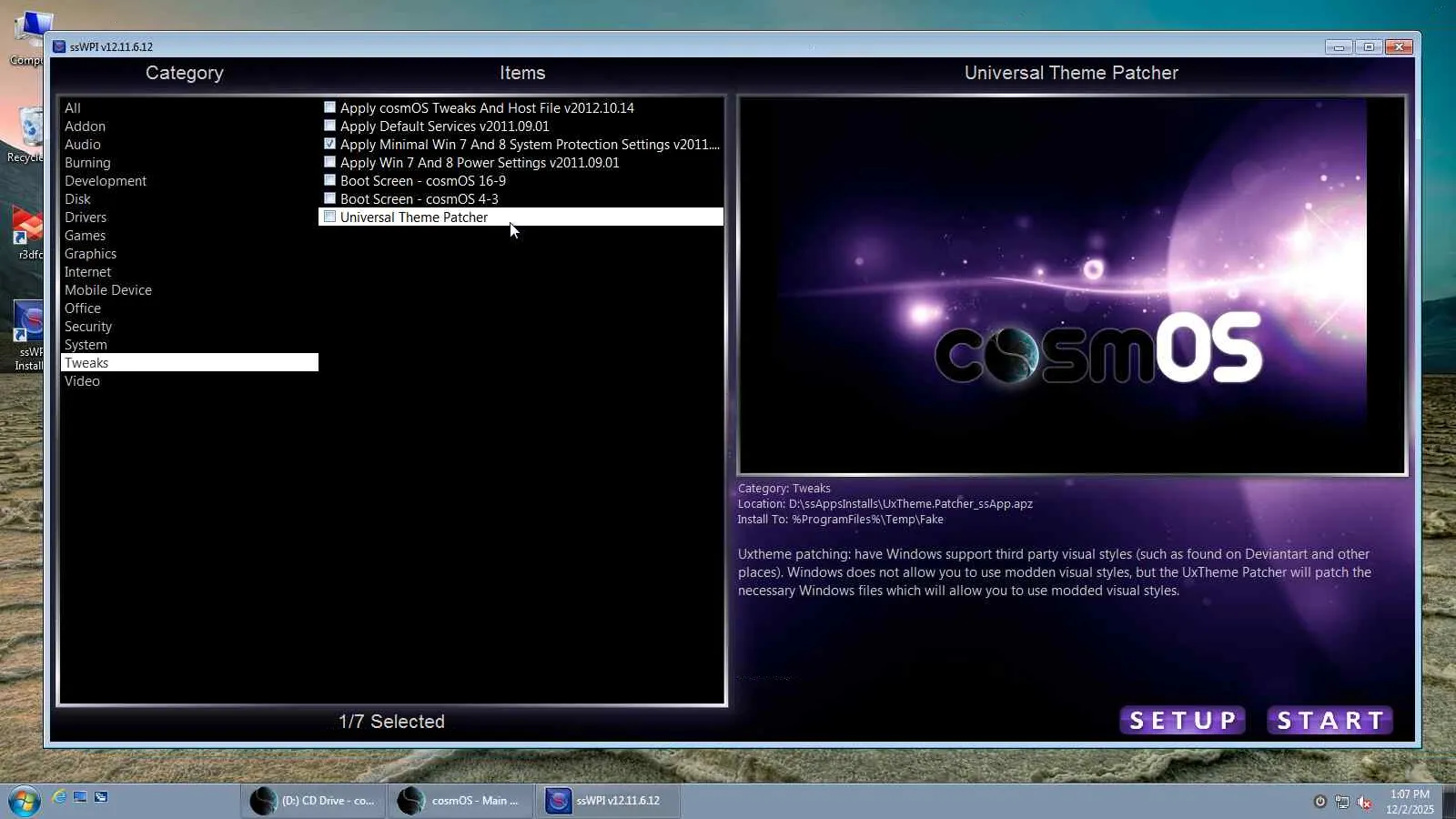Click the Install To %ProgramFiles%\Temp\Fake text
The image size is (1456, 819).
coord(841,520)
